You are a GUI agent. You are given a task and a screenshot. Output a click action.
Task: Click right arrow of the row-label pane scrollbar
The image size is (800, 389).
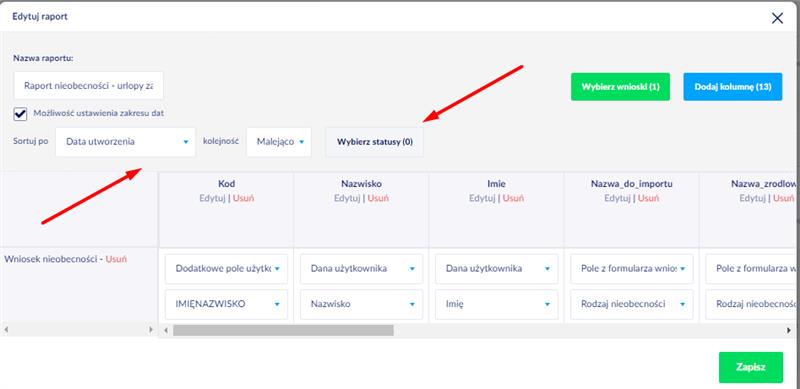pyautogui.click(x=151, y=330)
